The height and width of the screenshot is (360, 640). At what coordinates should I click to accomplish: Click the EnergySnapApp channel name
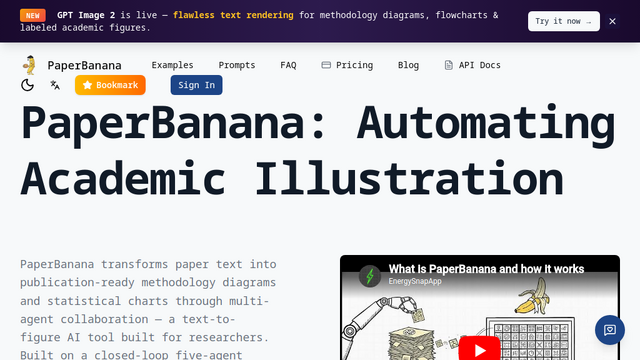pyautogui.click(x=415, y=281)
